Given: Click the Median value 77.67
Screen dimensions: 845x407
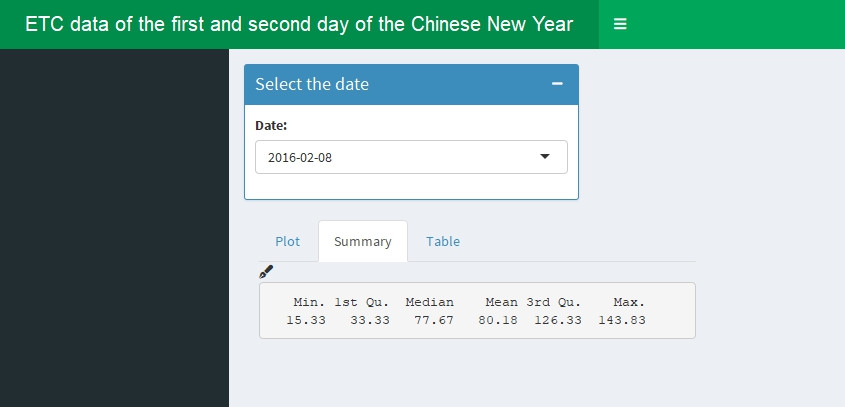Looking at the screenshot, I should (434, 320).
